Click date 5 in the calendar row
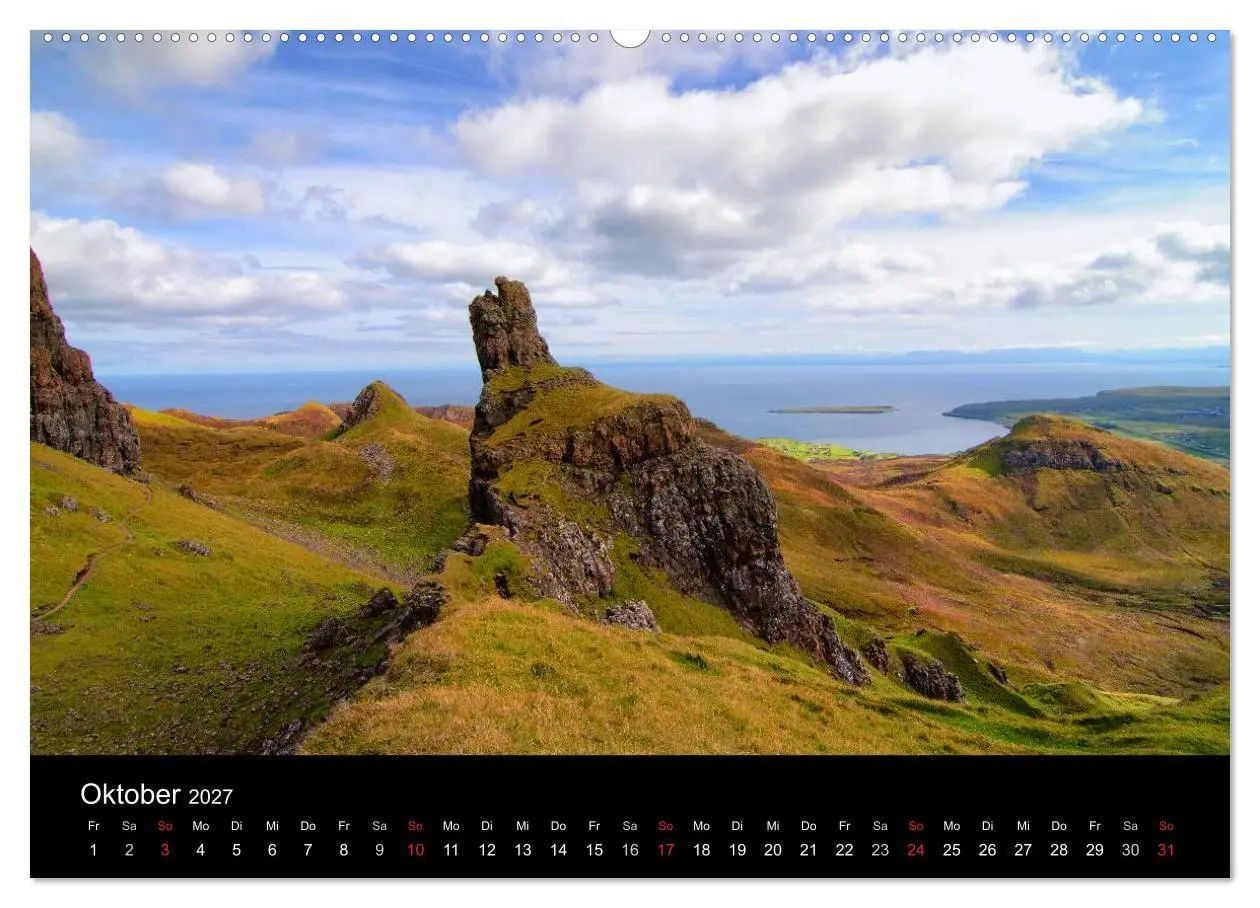This screenshot has width=1260, height=908. [x=236, y=850]
